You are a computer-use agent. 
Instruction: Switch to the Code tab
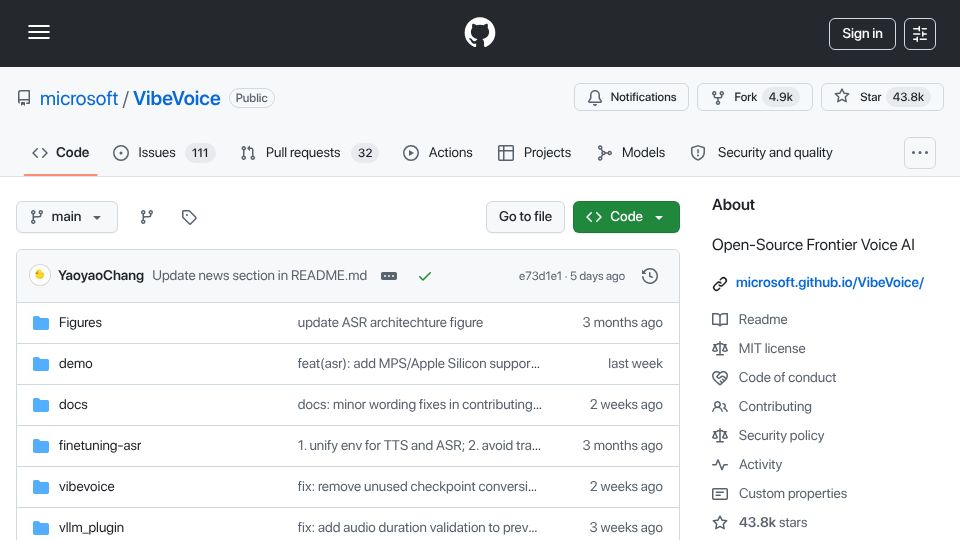point(61,152)
